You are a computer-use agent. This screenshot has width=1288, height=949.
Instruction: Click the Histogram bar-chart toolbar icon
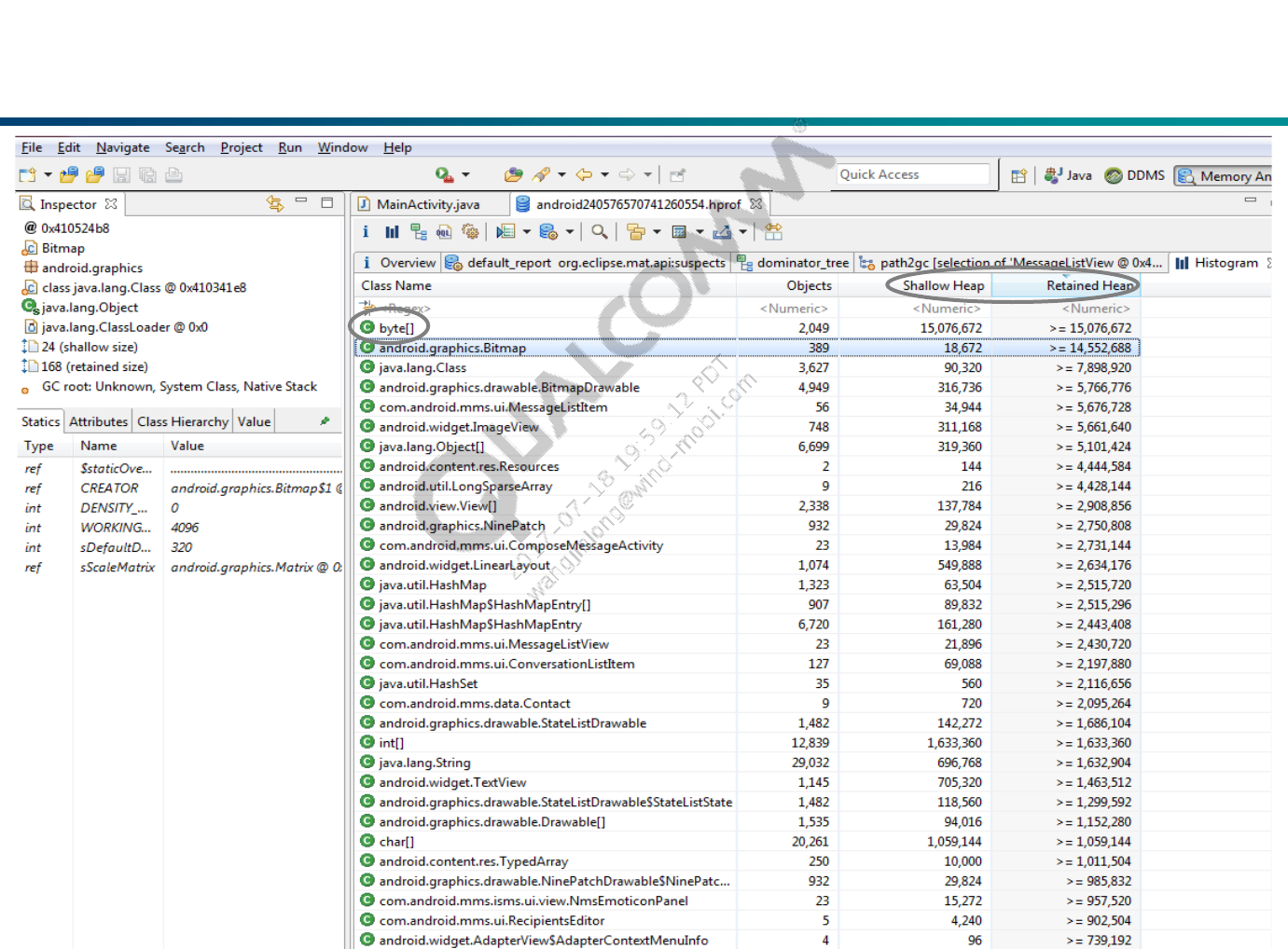[392, 231]
